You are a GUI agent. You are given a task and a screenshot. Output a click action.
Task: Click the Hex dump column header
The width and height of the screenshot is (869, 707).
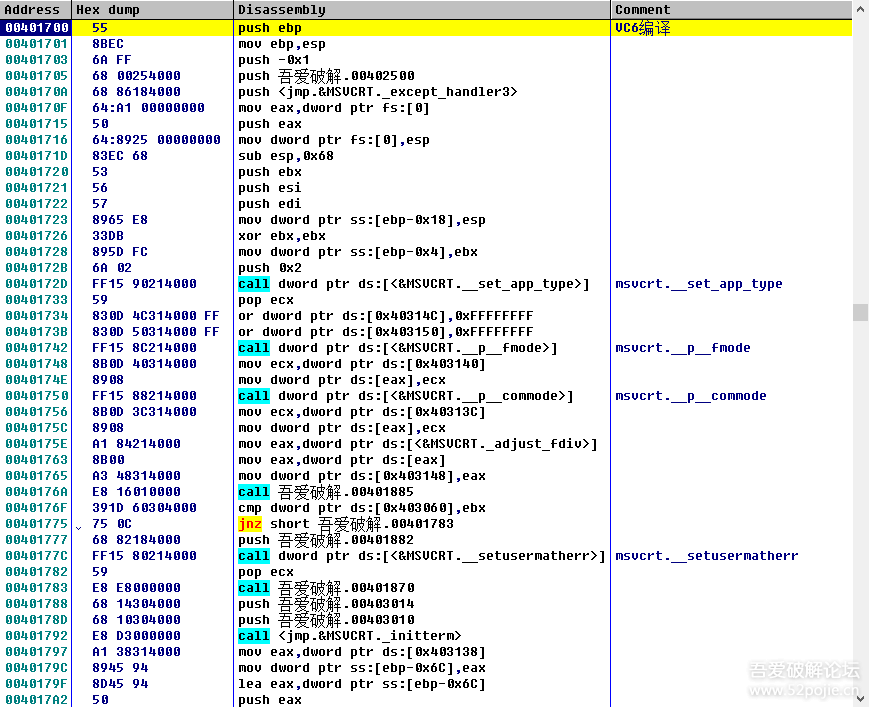(x=153, y=9)
